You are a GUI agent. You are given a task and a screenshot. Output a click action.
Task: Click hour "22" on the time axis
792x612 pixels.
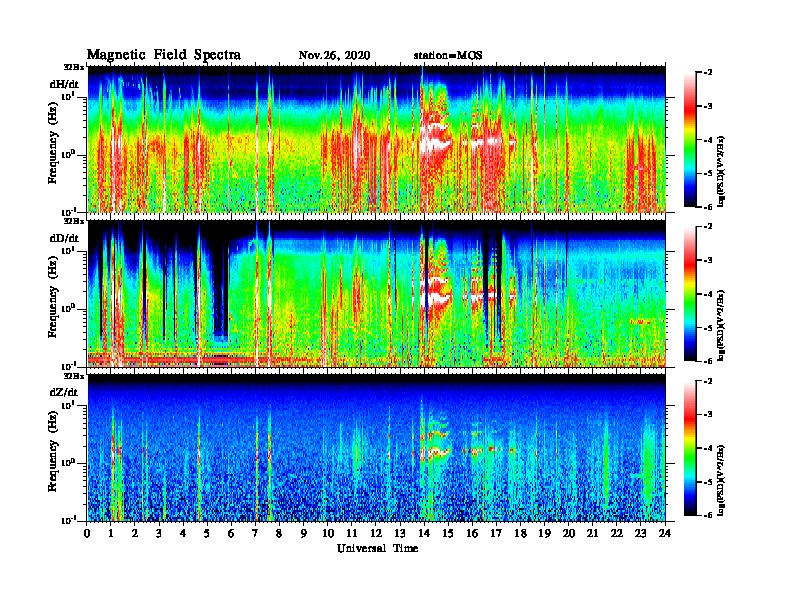point(617,533)
